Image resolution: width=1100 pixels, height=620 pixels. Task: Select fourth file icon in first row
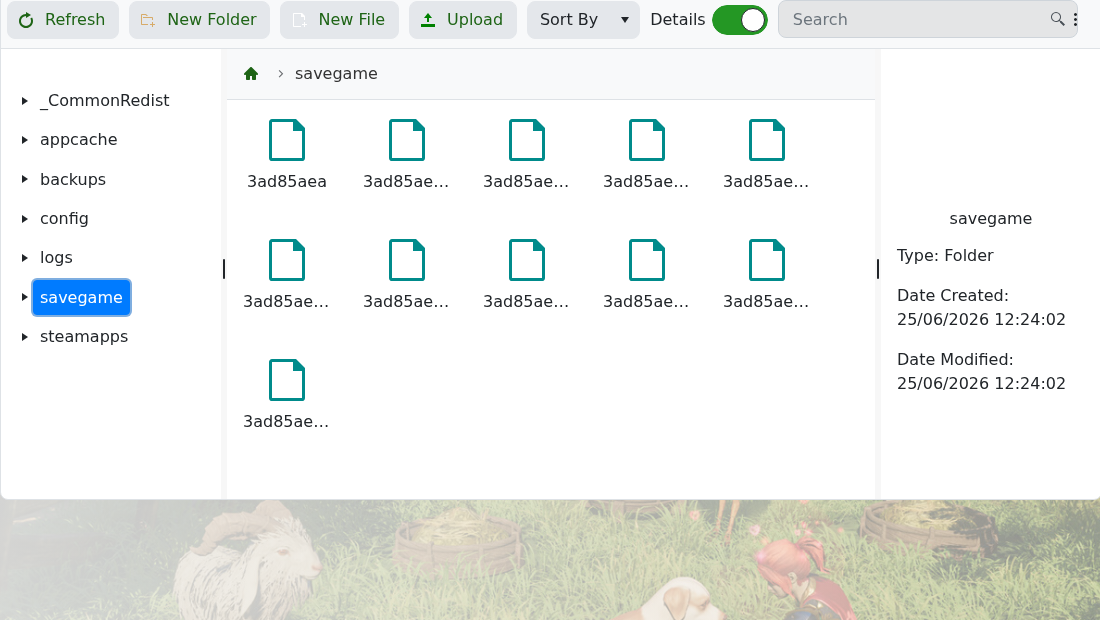(x=647, y=140)
